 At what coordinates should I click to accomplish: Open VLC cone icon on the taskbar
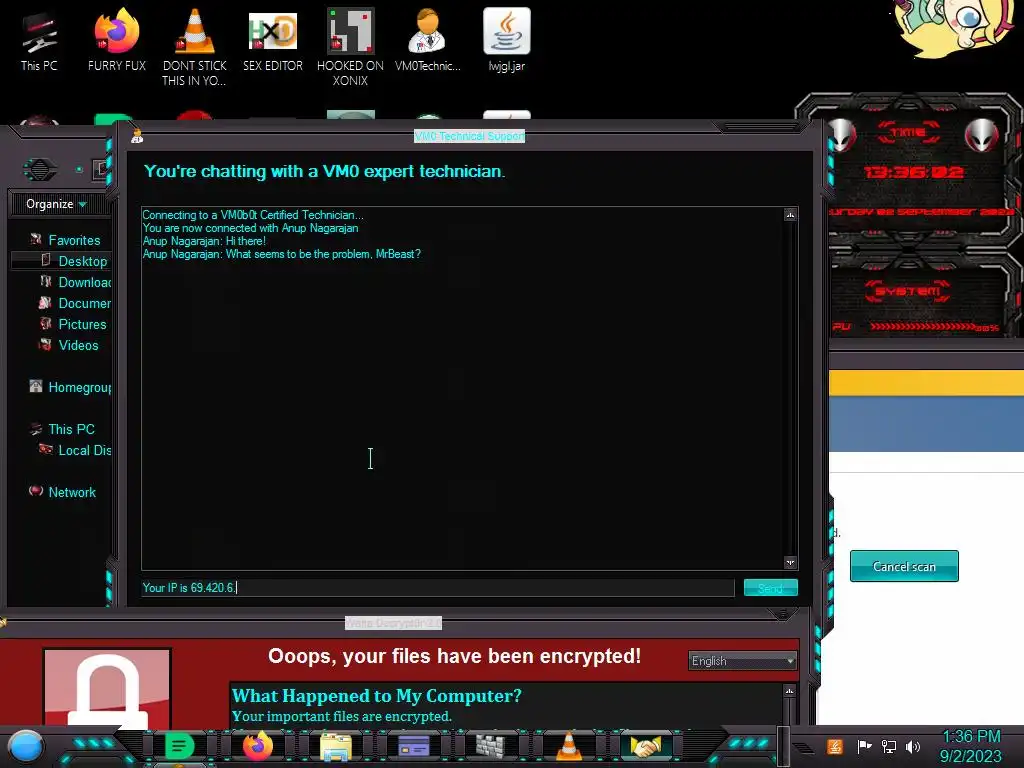568,746
